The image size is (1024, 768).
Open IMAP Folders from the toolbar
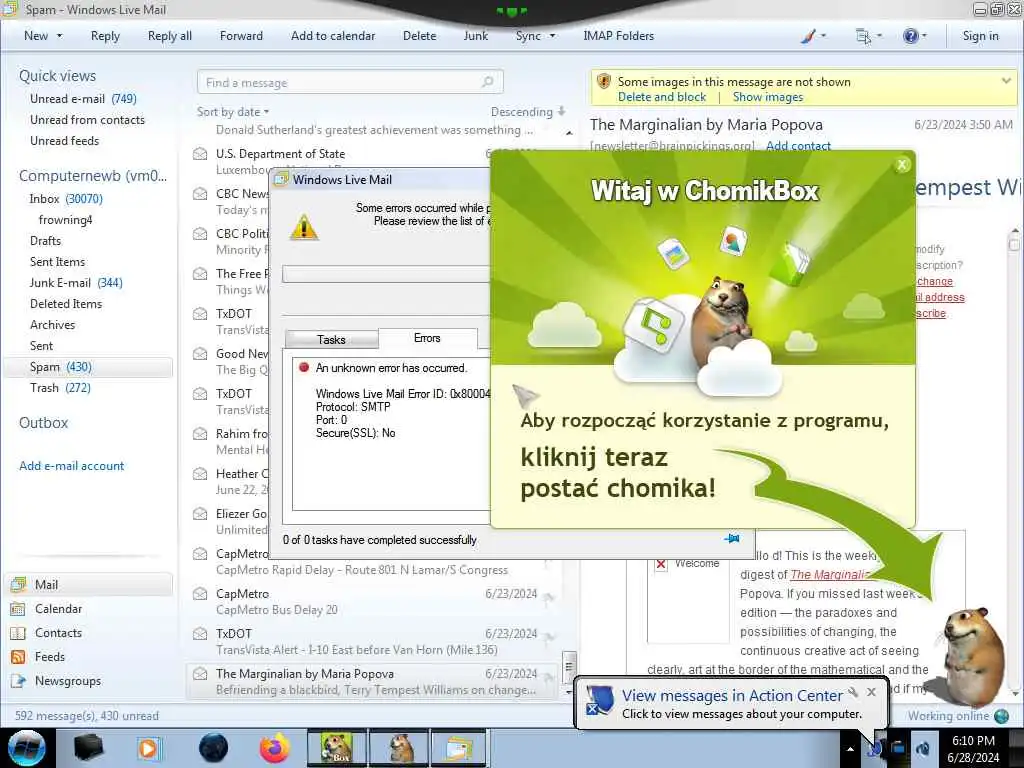click(x=618, y=36)
